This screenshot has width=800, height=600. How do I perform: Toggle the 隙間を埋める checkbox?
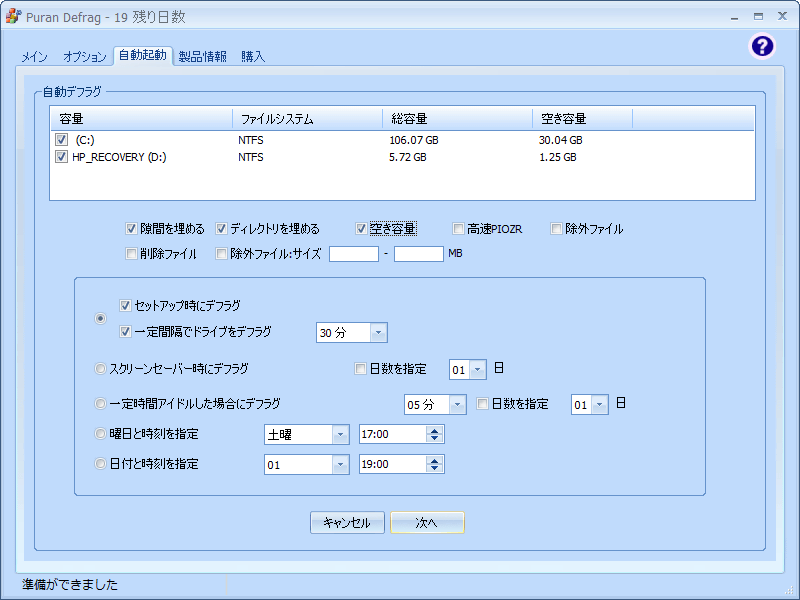point(131,229)
